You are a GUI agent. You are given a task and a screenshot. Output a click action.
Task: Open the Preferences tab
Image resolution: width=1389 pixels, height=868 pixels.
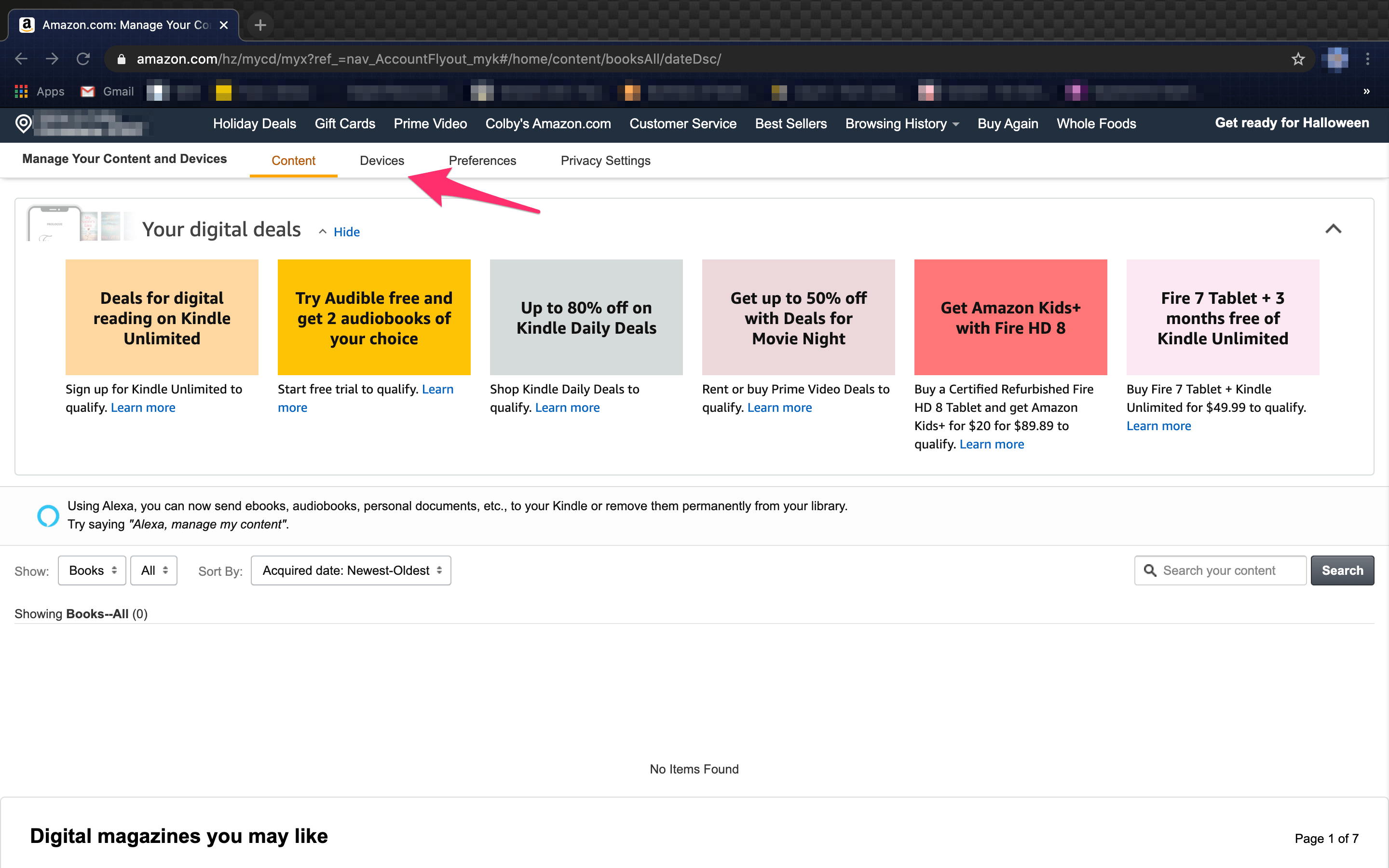click(x=482, y=161)
